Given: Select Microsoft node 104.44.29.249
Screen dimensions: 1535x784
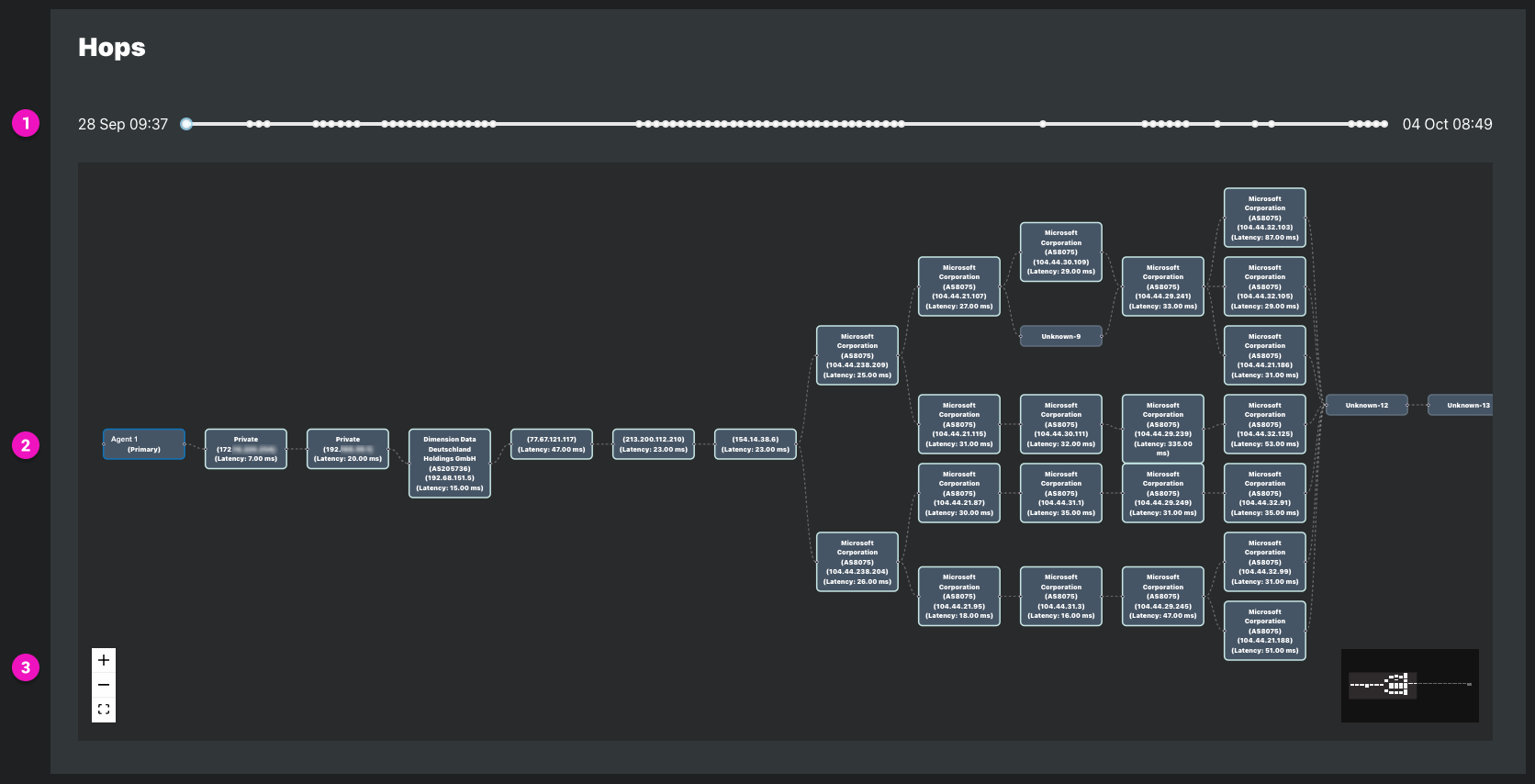Looking at the screenshot, I should (x=1163, y=493).
